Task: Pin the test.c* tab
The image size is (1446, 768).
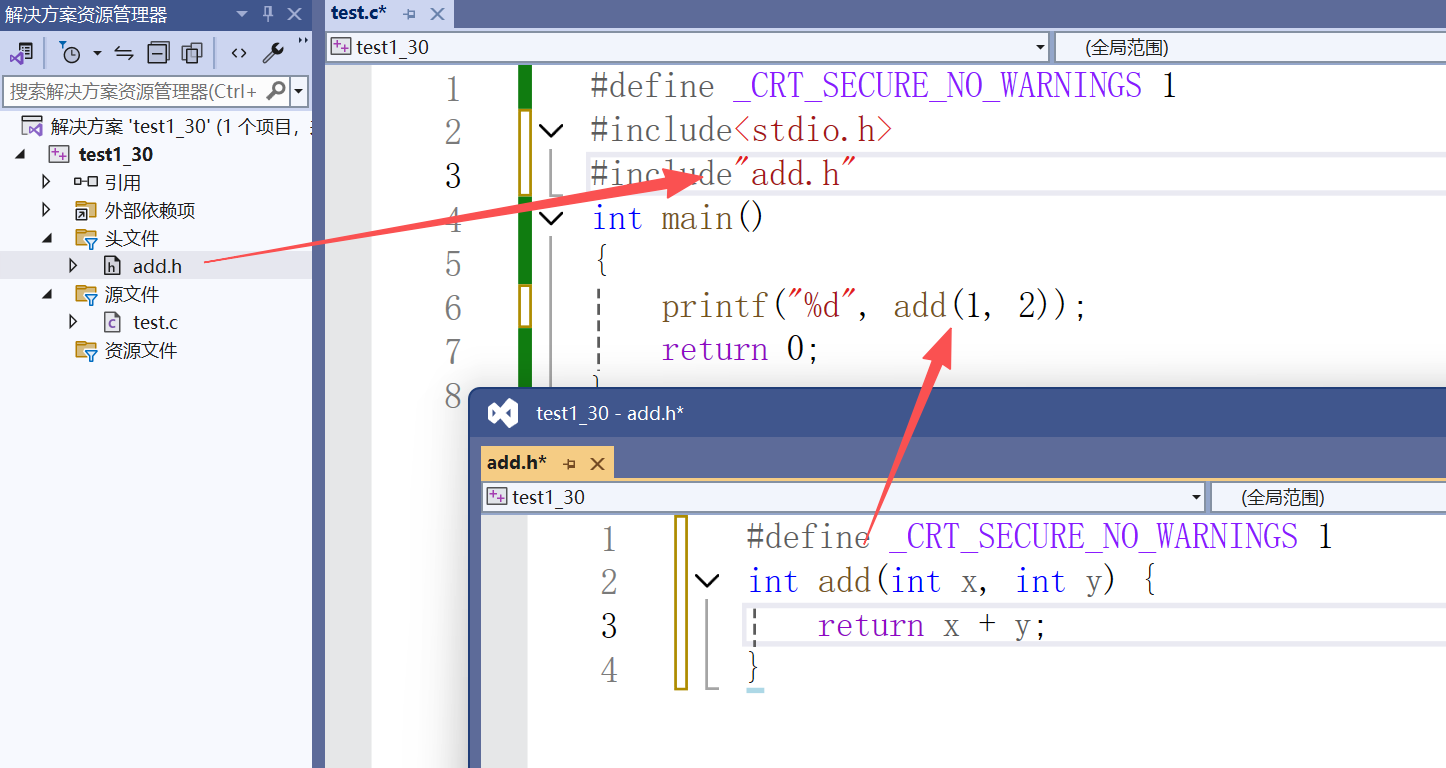Action: (x=410, y=14)
